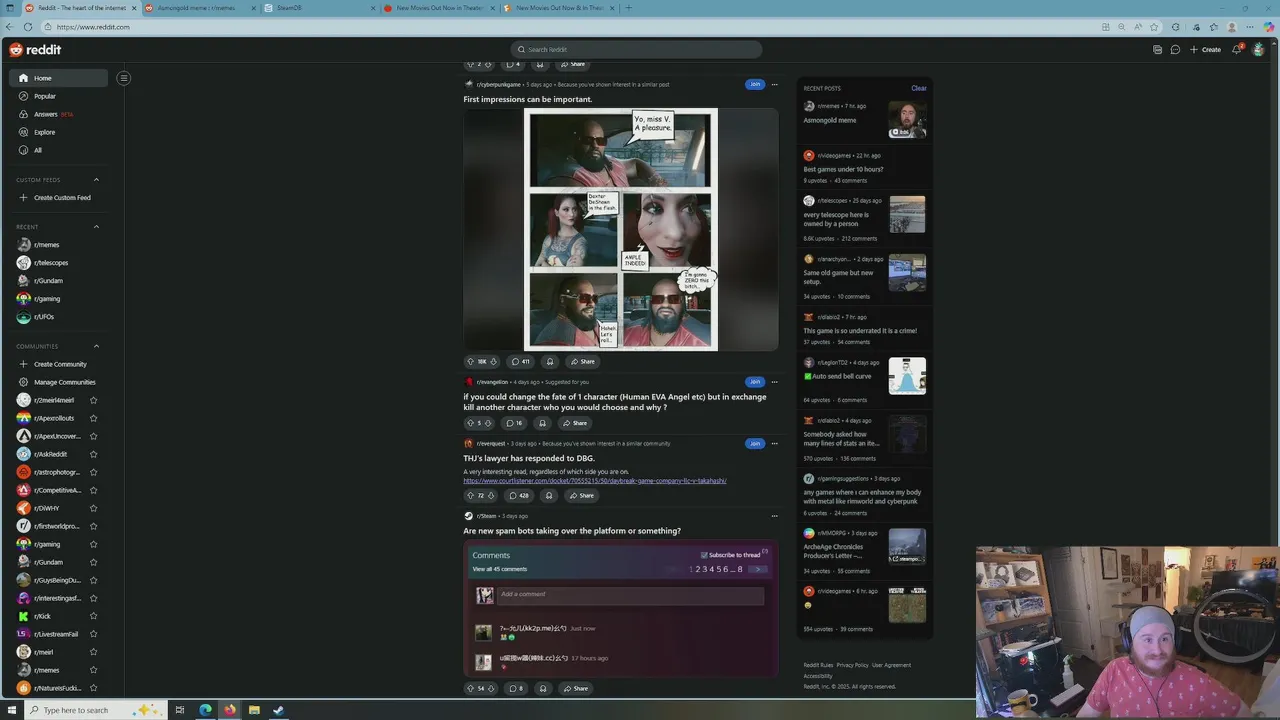This screenshot has width=1280, height=720.
Task: Upvote the THJ's lawyer post
Action: [x=470, y=495]
